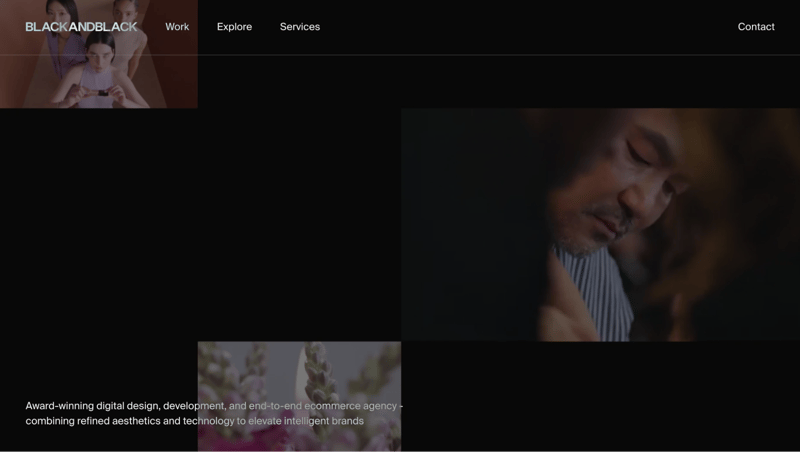This screenshot has height=452, width=800.
Task: Go to the Explore page
Action: click(234, 27)
